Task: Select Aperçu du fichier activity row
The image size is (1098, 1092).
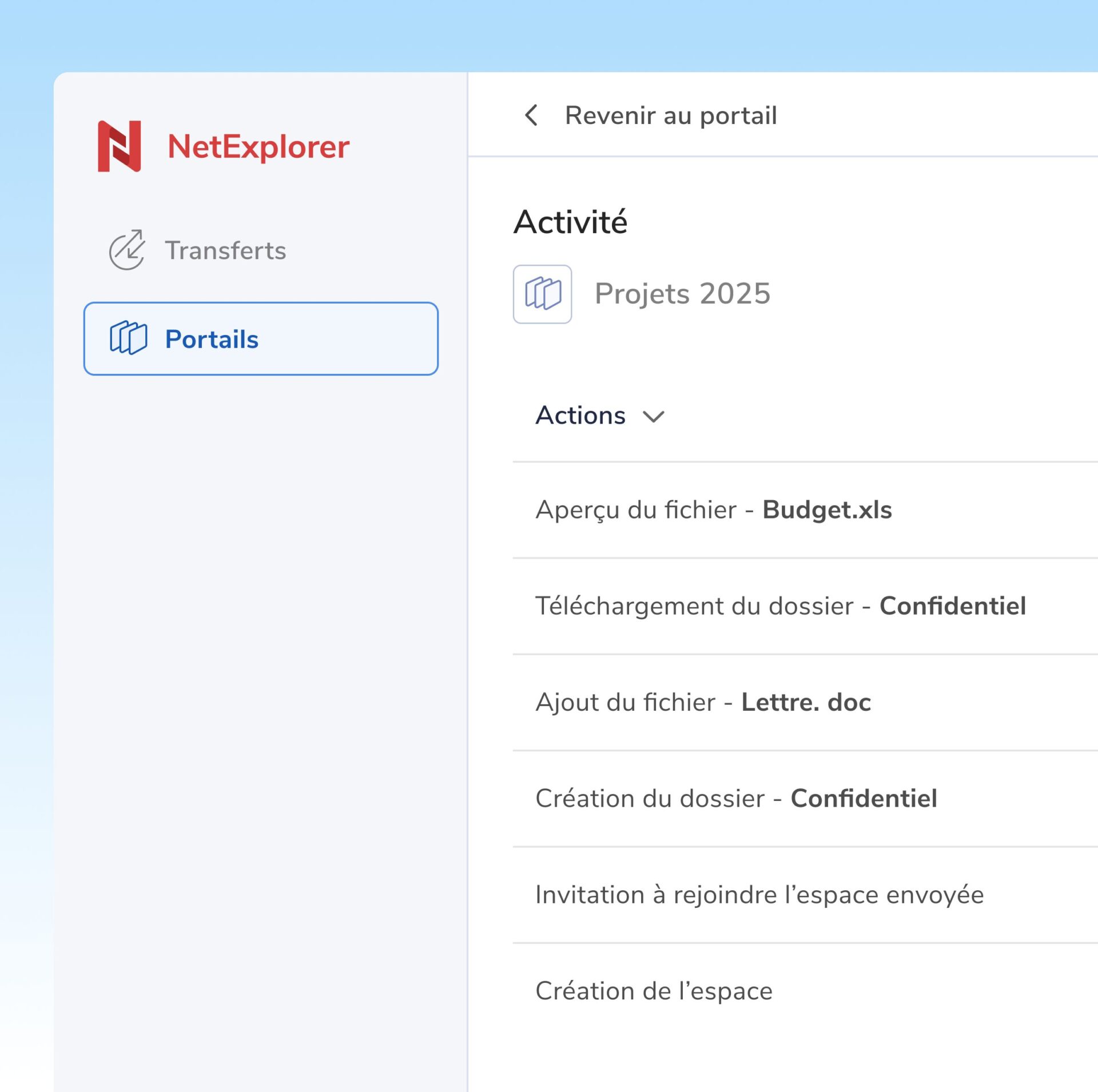Action: click(635, 509)
